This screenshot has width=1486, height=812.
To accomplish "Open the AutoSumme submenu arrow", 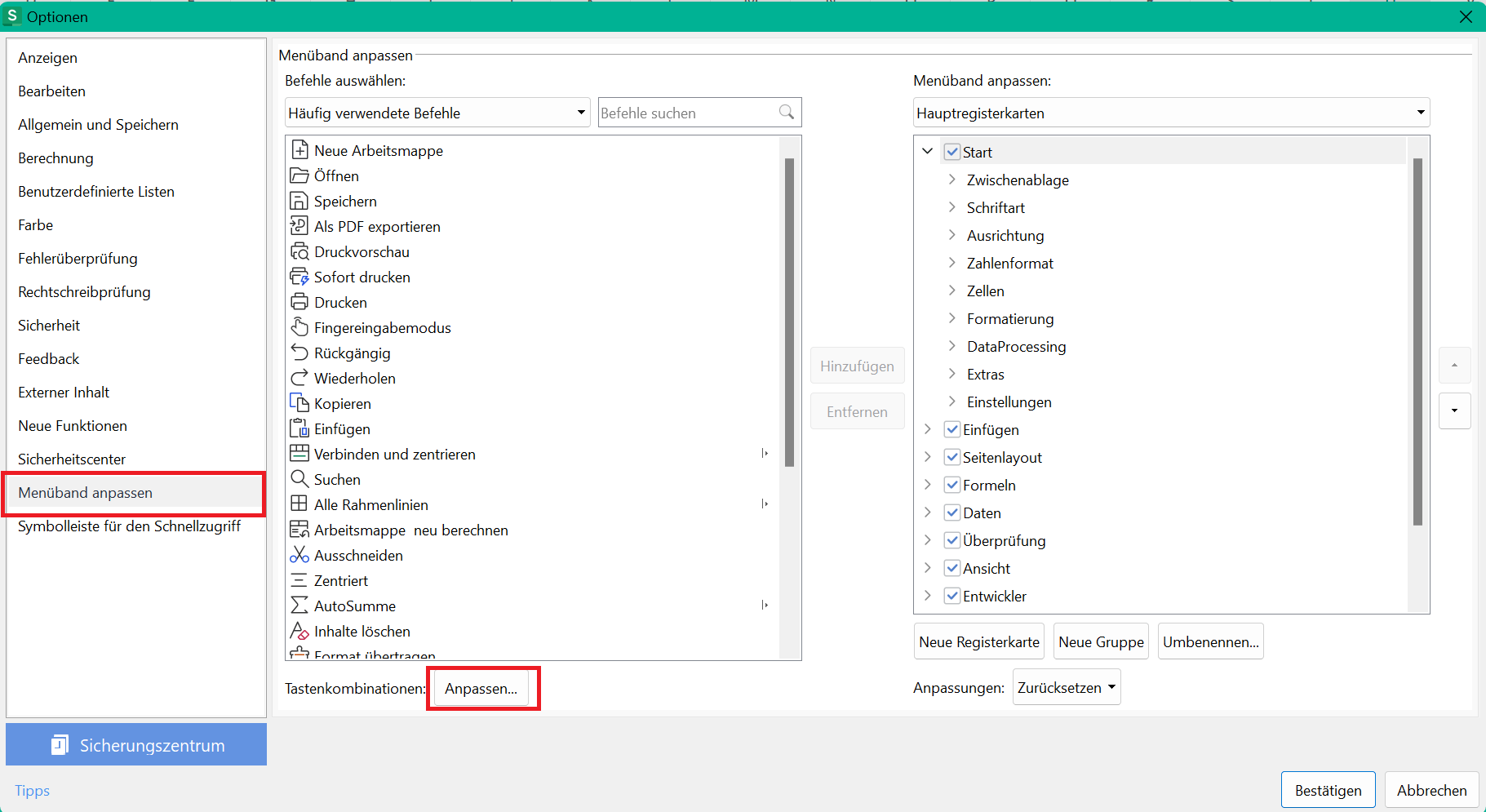I will (765, 606).
